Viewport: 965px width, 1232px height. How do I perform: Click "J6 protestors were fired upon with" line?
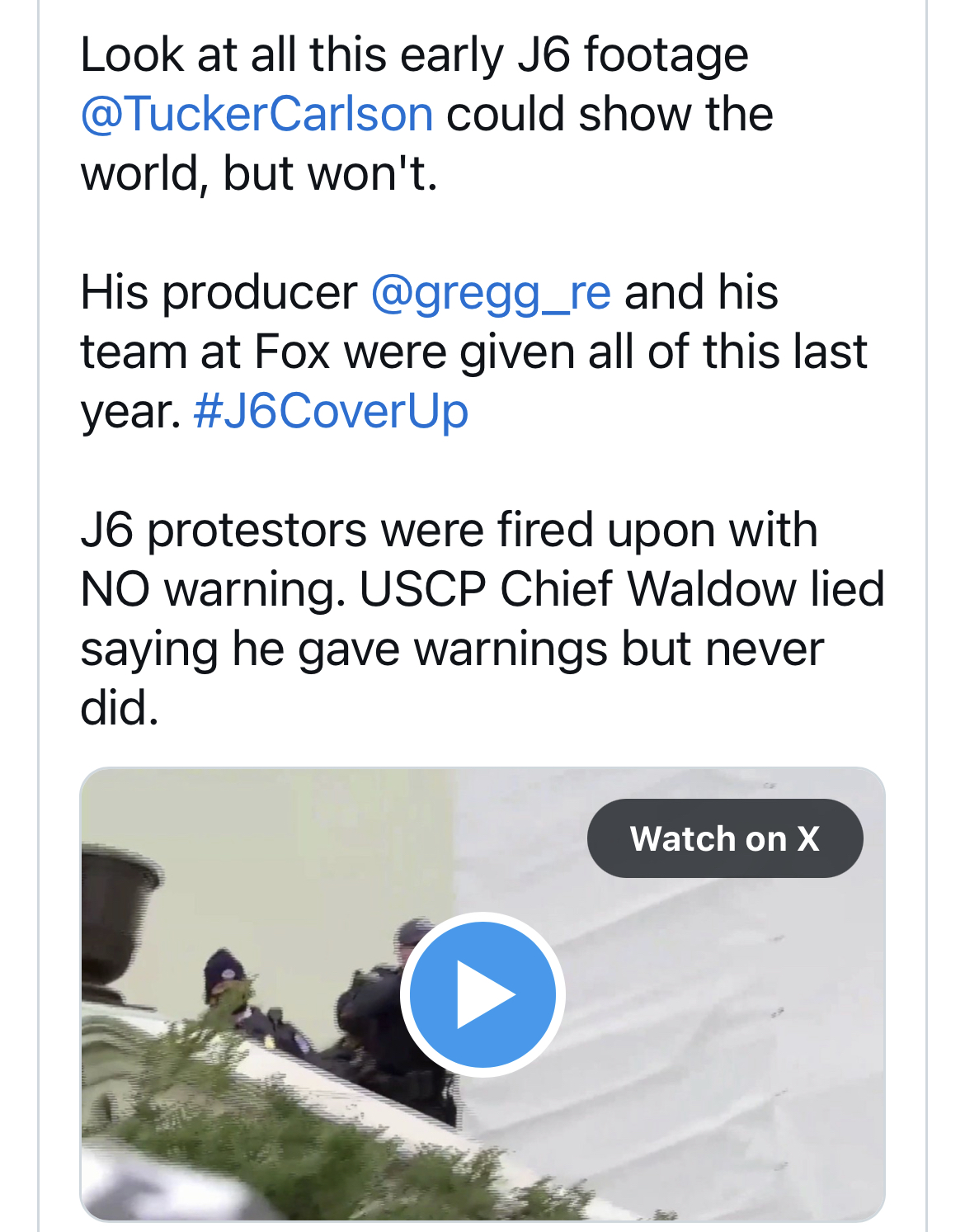[x=449, y=530]
